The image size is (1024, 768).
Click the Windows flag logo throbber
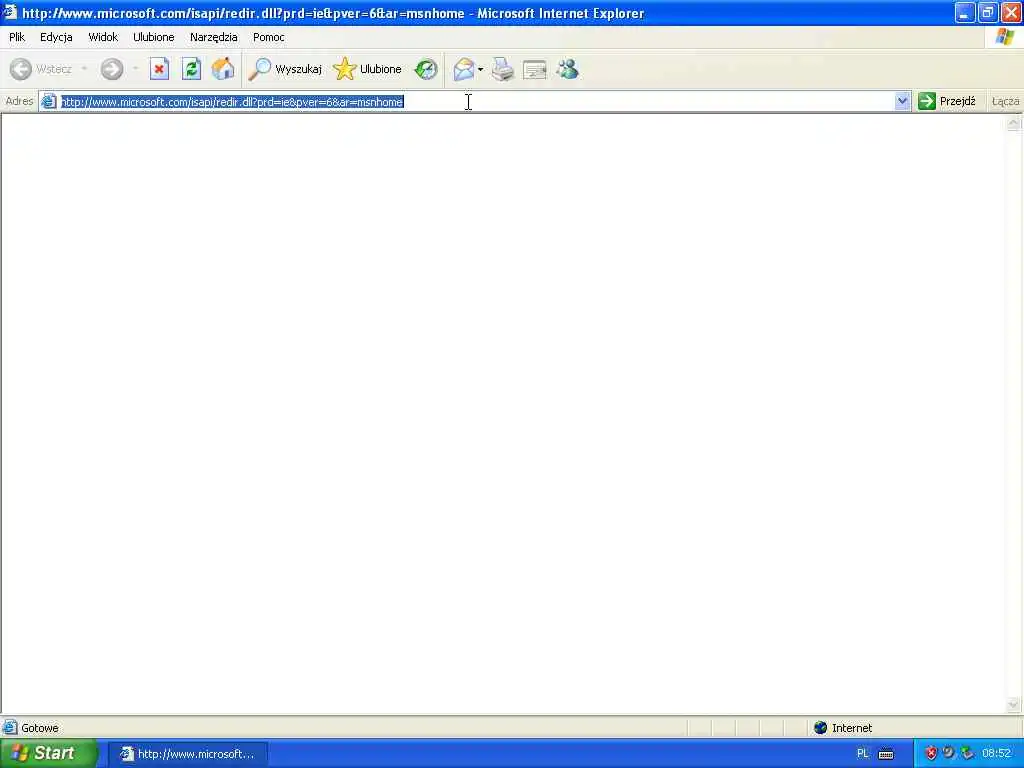[x=1004, y=37]
